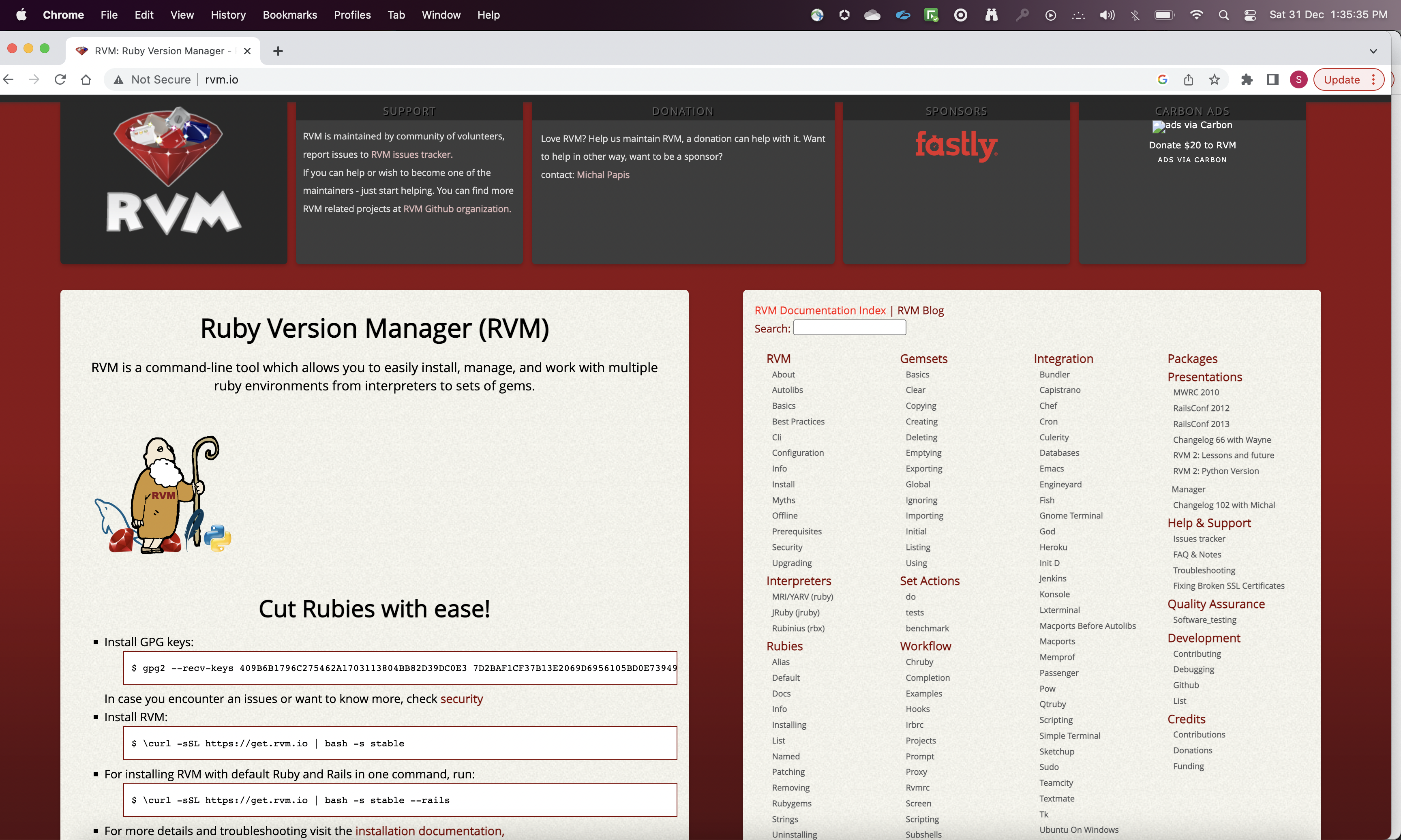Open the key icon in menu bar
1401x840 pixels.
1022,15
